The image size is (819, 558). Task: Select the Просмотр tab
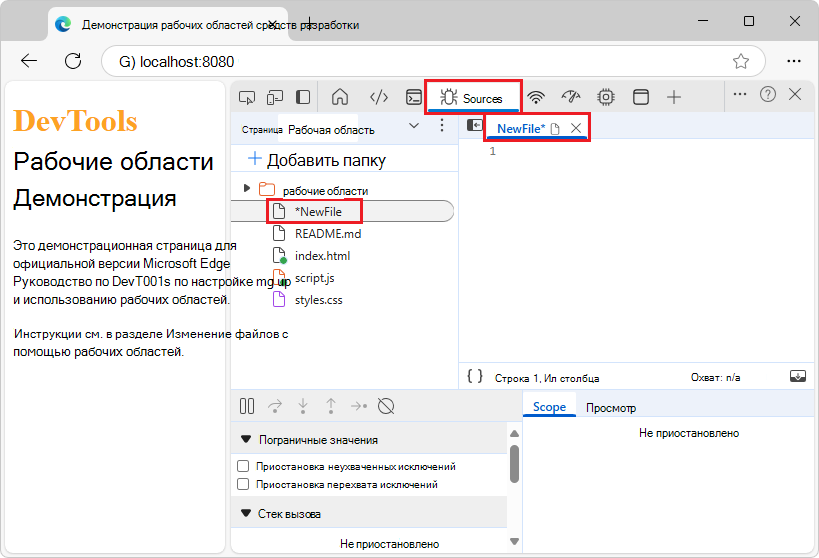click(611, 408)
